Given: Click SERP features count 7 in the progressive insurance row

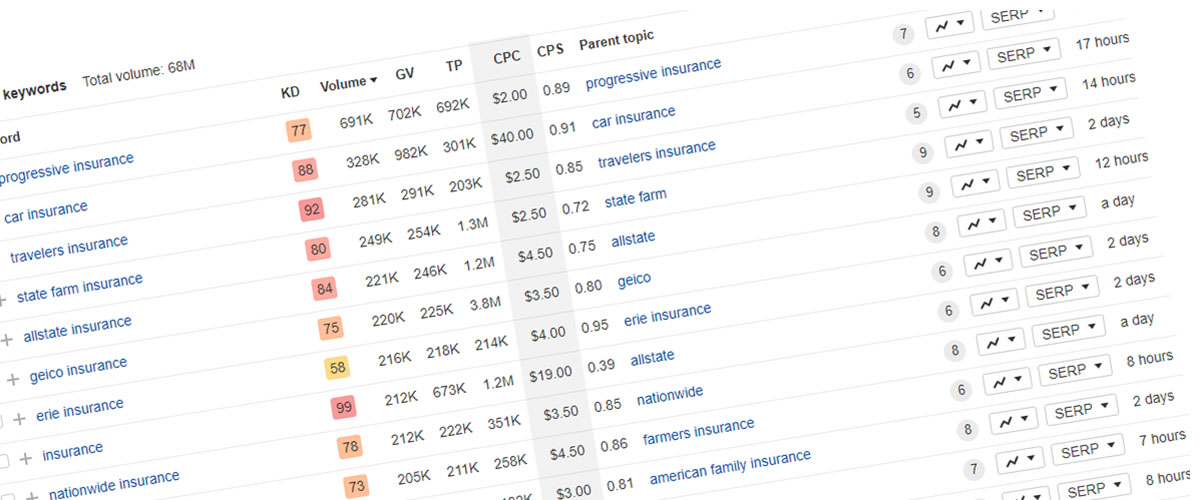Looking at the screenshot, I should coord(904,34).
